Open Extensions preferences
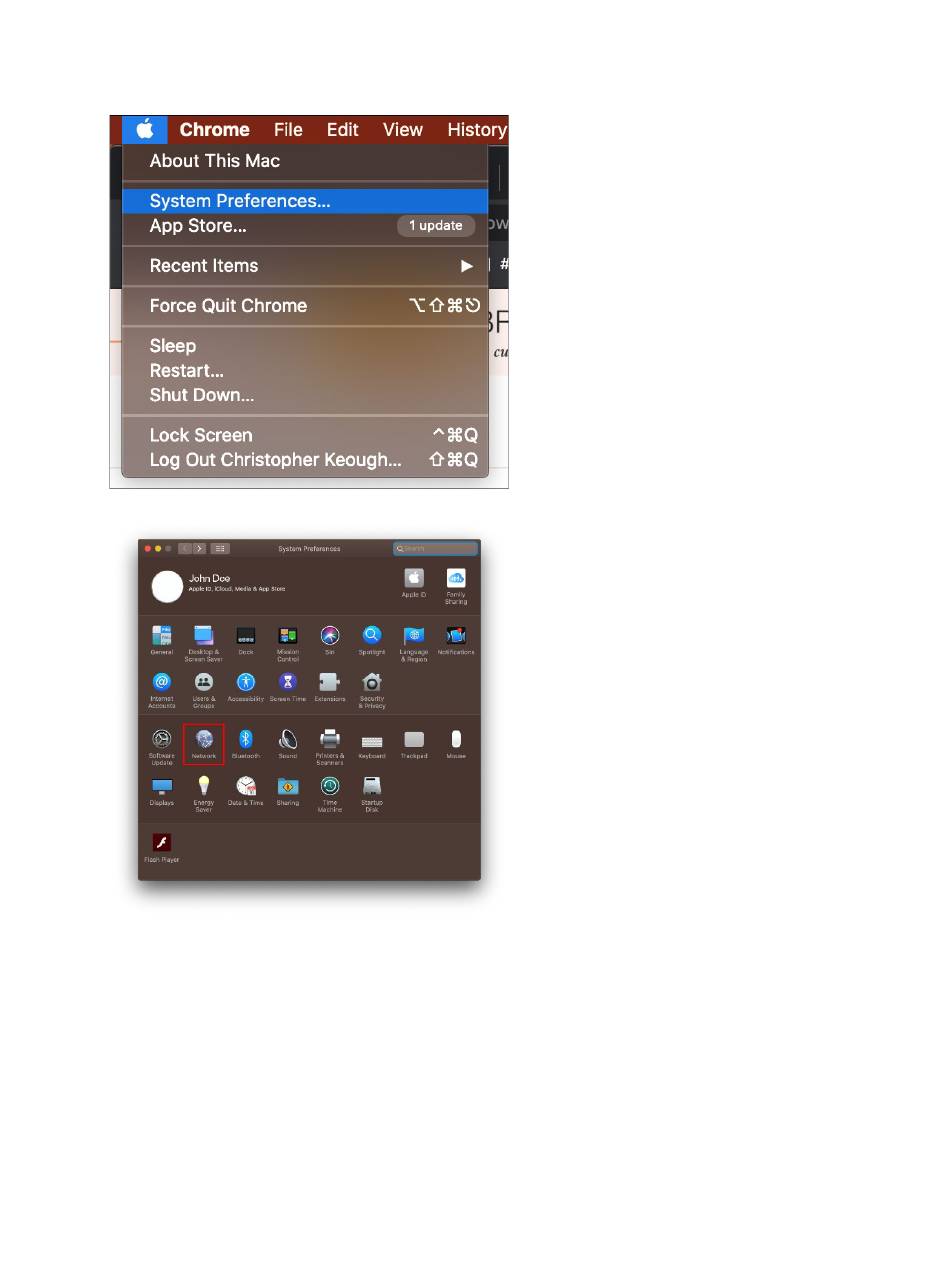The width and height of the screenshot is (950, 1284). [x=330, y=687]
